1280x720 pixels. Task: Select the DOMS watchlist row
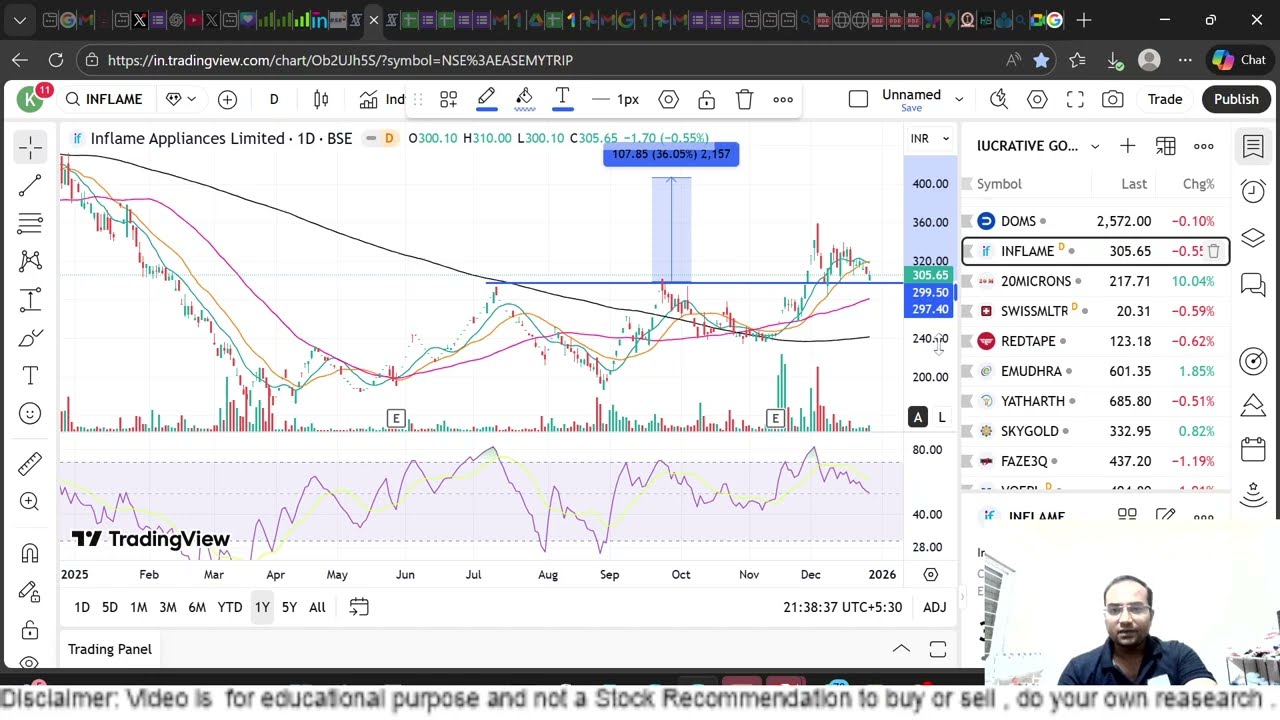click(1095, 221)
